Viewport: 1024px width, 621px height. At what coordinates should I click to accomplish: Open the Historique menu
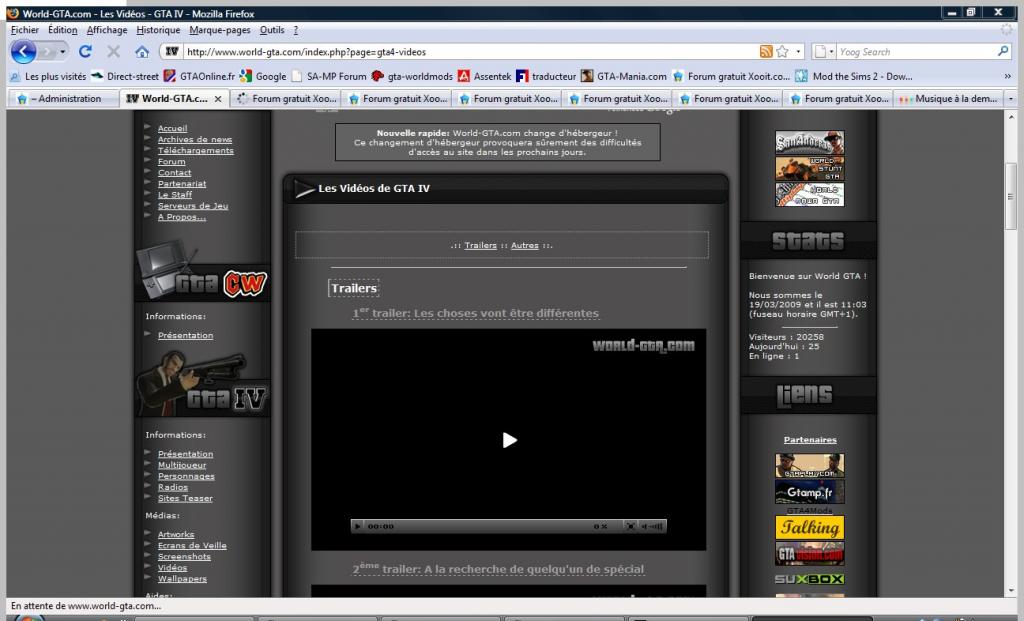(x=158, y=30)
